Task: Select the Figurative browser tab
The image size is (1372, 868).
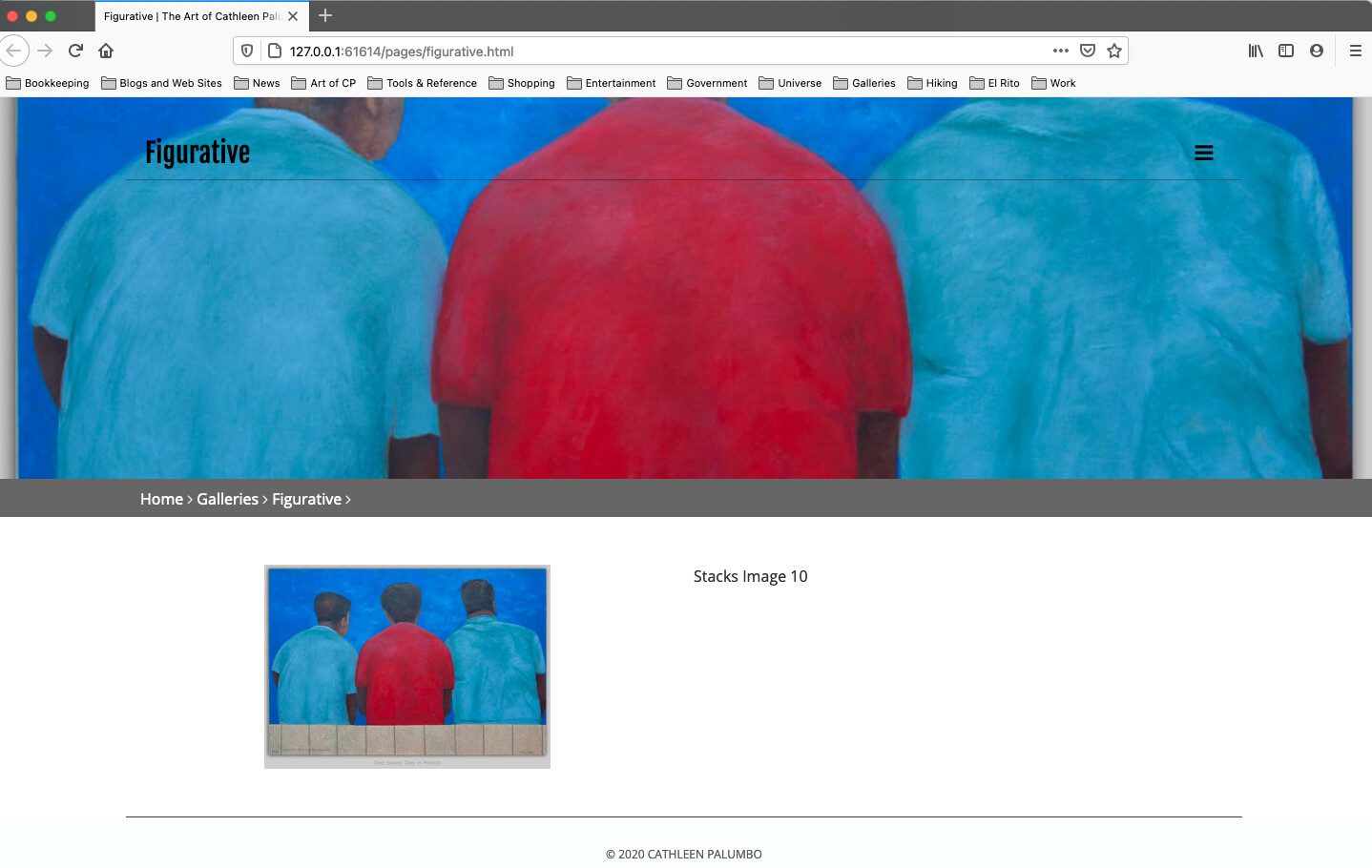Action: click(x=200, y=16)
